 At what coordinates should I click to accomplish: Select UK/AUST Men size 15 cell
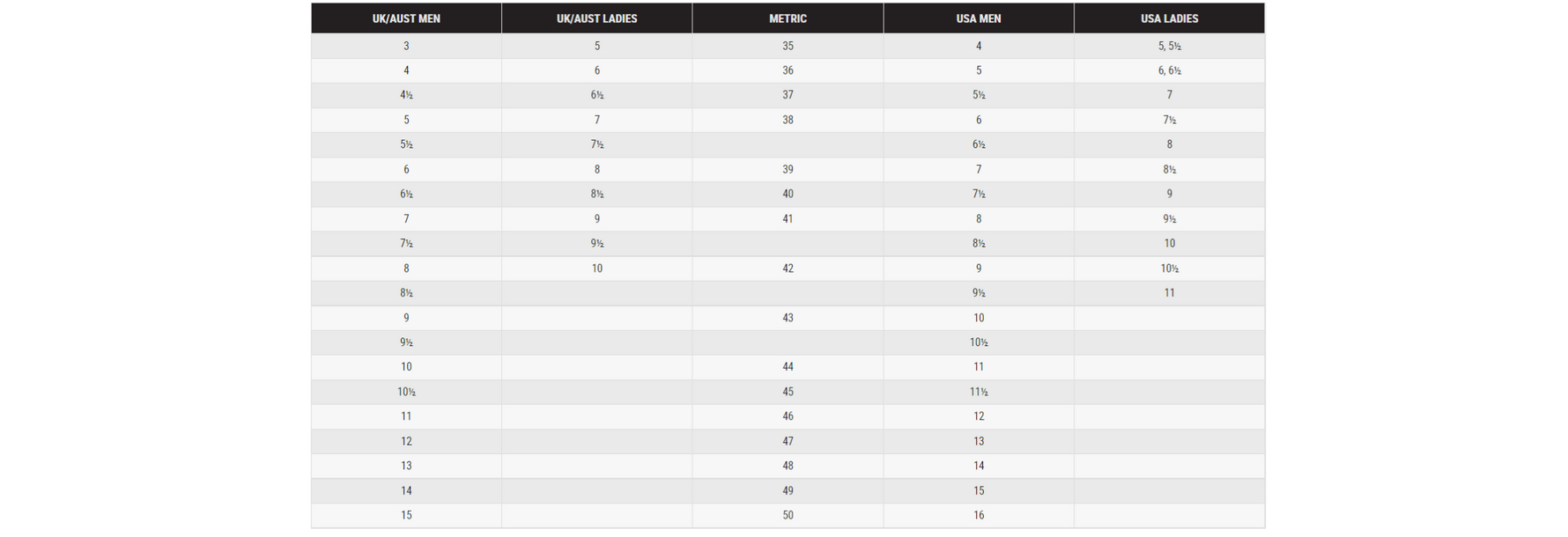coord(406,515)
